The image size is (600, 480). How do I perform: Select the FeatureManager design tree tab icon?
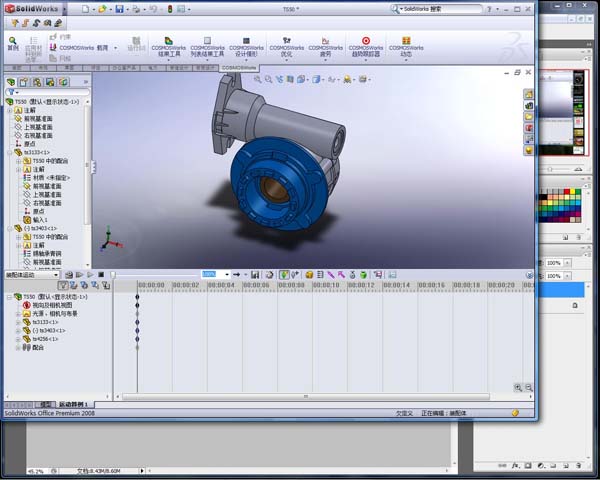[11, 82]
